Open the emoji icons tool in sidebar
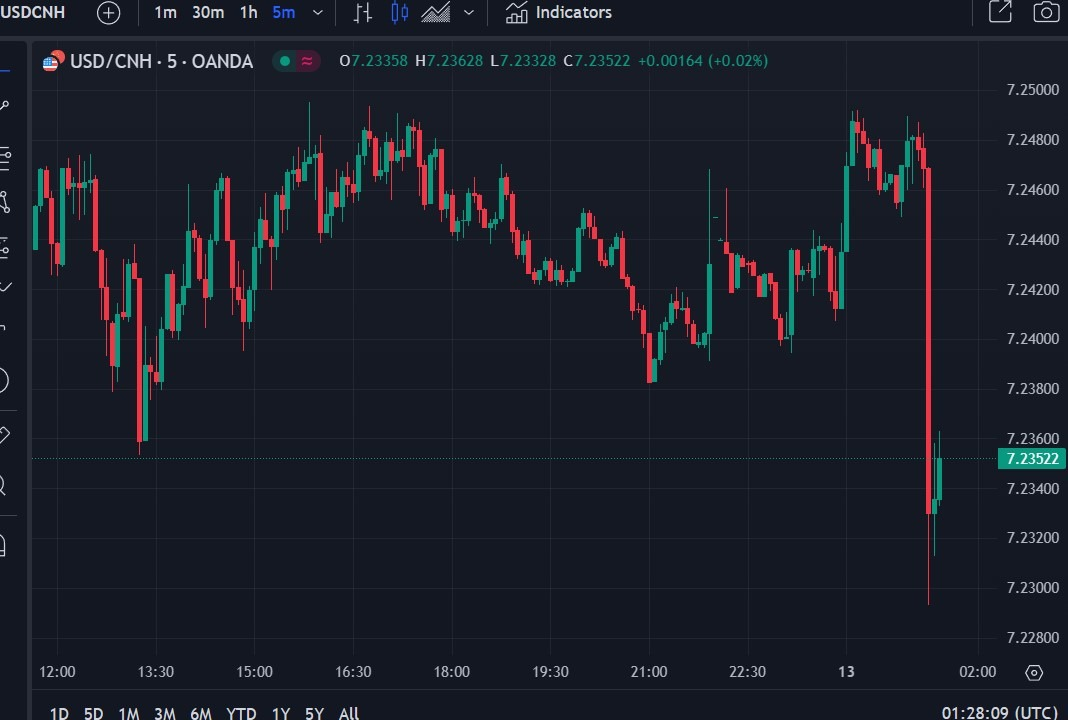1068x720 pixels. pyautogui.click(x=3, y=380)
